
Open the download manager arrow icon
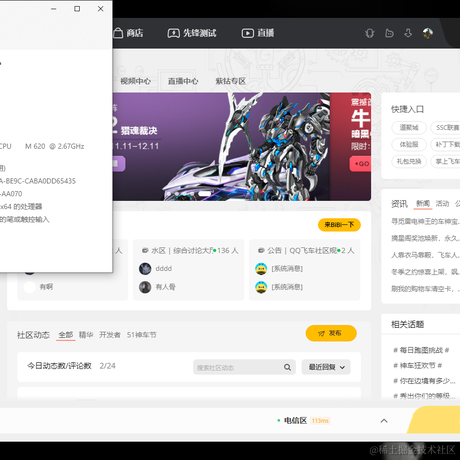(x=408, y=33)
